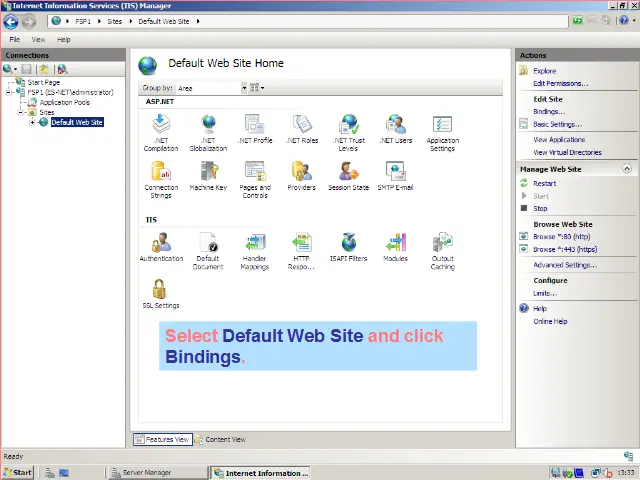640x480 pixels.
Task: Open .NET Roles feature
Action: 302,129
